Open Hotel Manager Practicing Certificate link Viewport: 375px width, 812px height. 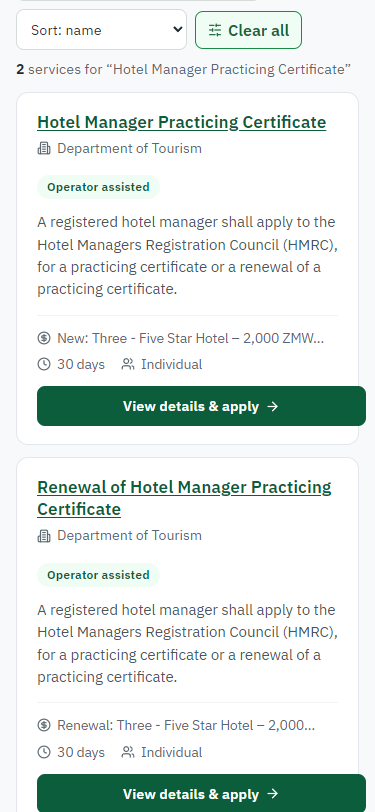(182, 122)
